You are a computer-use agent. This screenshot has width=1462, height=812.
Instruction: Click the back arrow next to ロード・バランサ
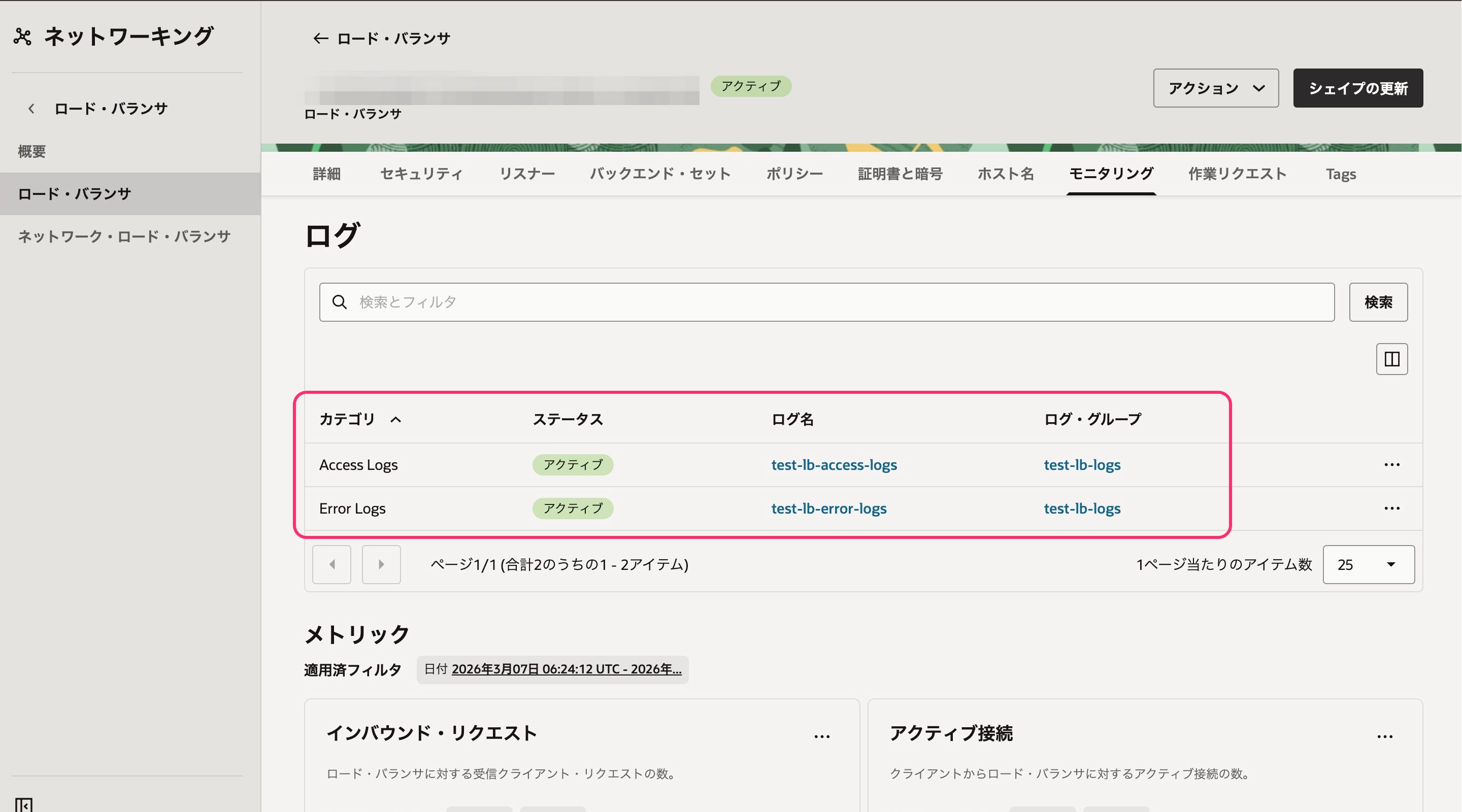[x=319, y=38]
